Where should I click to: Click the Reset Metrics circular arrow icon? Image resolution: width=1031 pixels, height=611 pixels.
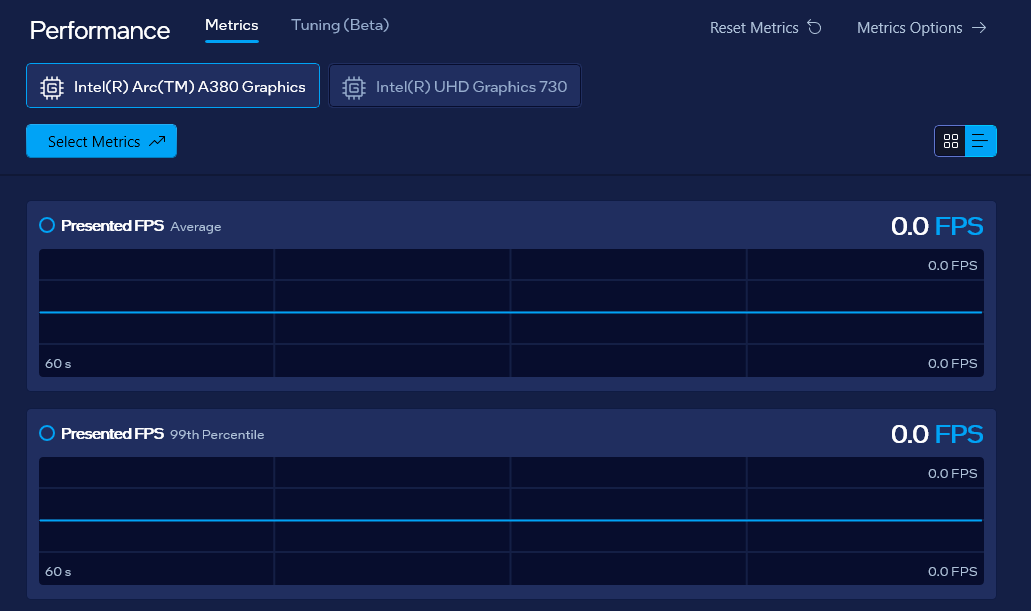point(814,28)
